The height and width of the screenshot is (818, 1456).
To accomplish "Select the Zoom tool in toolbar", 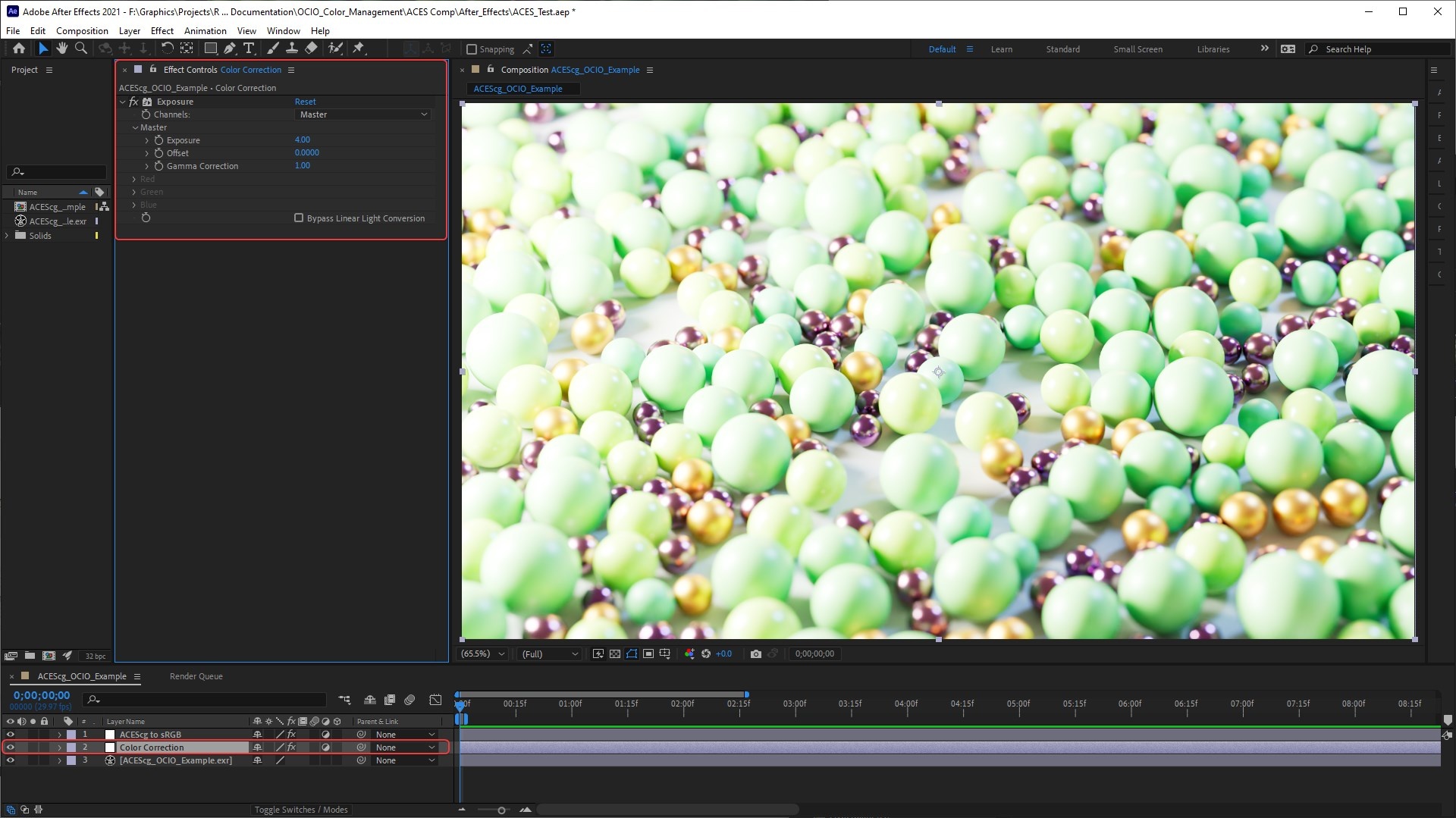I will 81,49.
